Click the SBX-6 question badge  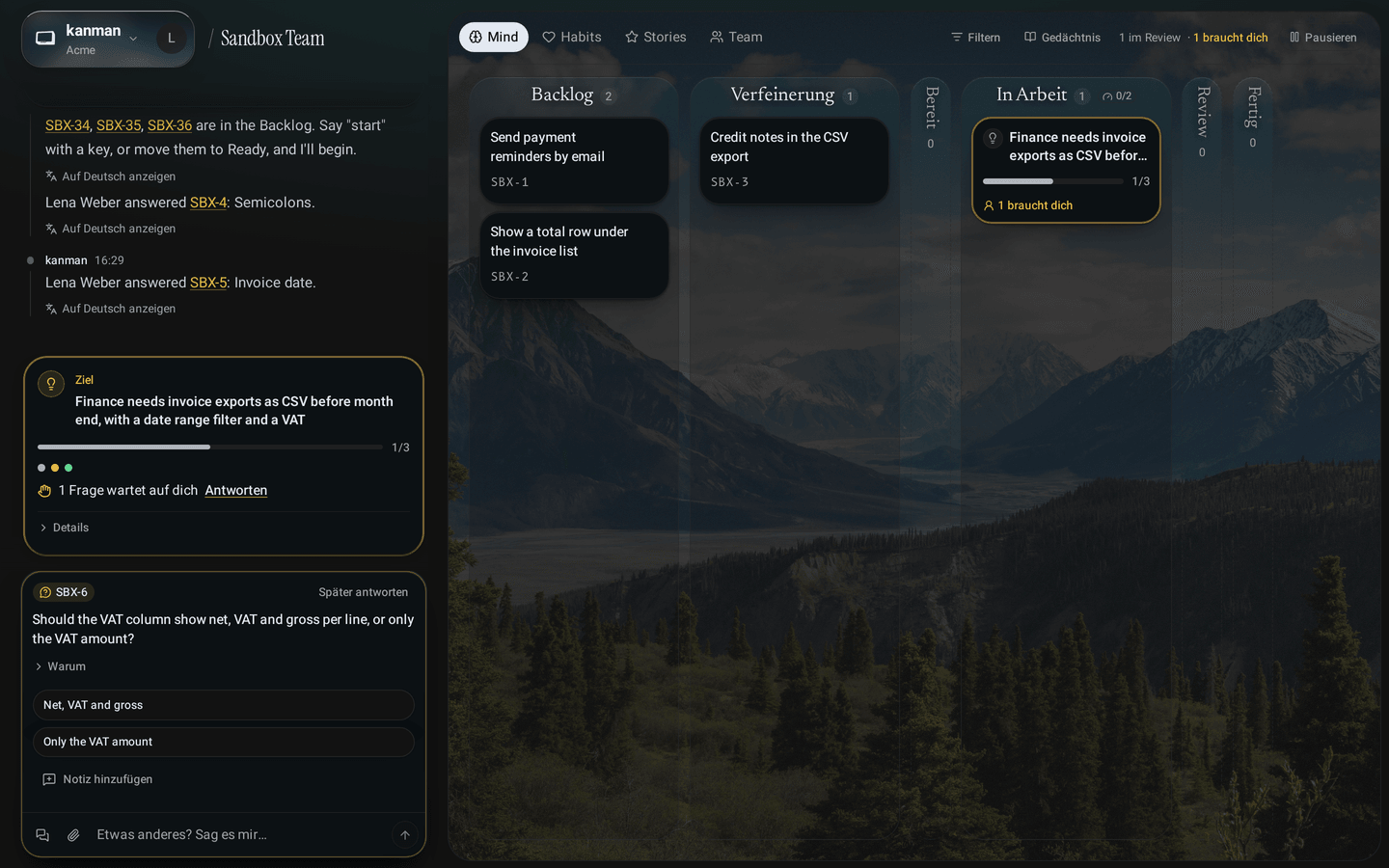tap(64, 592)
